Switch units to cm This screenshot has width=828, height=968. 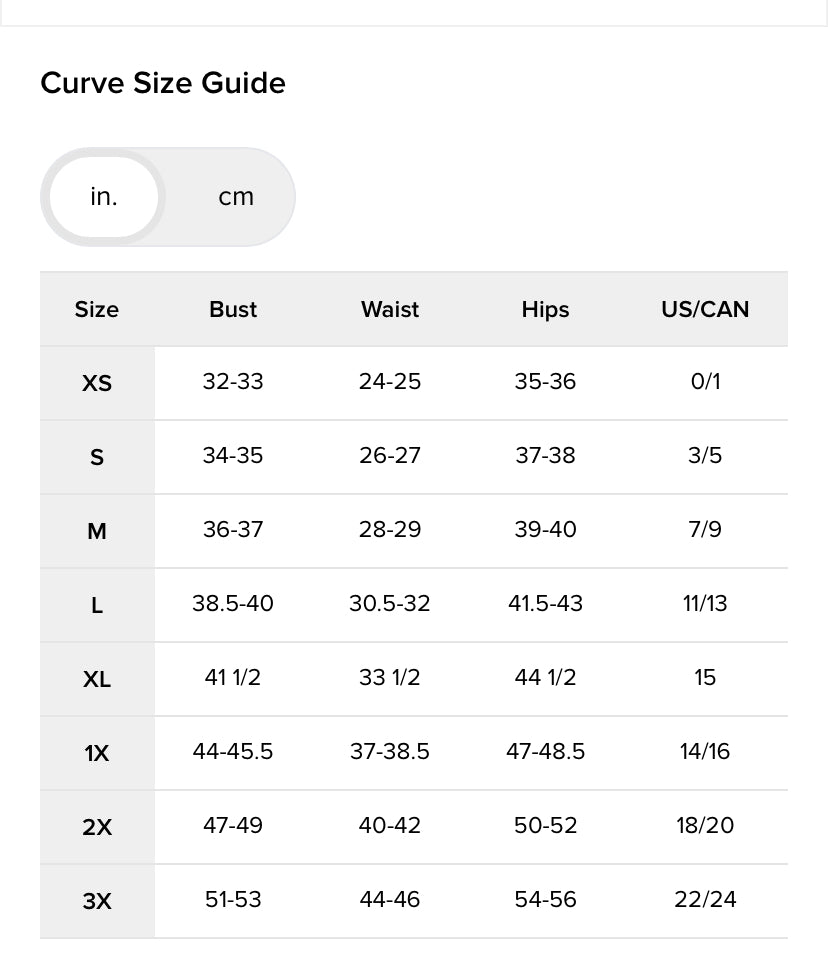coord(236,197)
